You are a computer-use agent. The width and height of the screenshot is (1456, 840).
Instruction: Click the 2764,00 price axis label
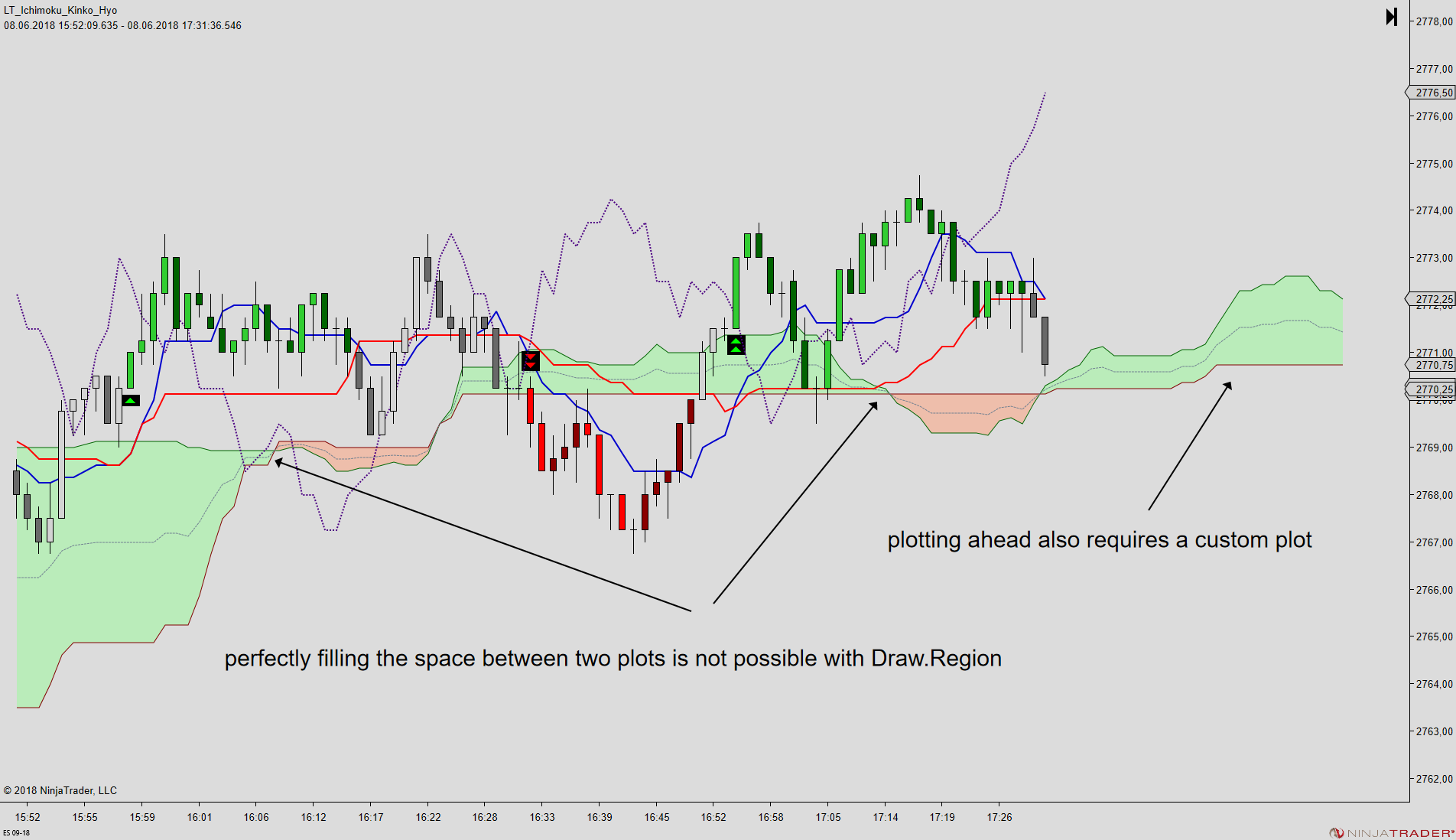[1434, 684]
